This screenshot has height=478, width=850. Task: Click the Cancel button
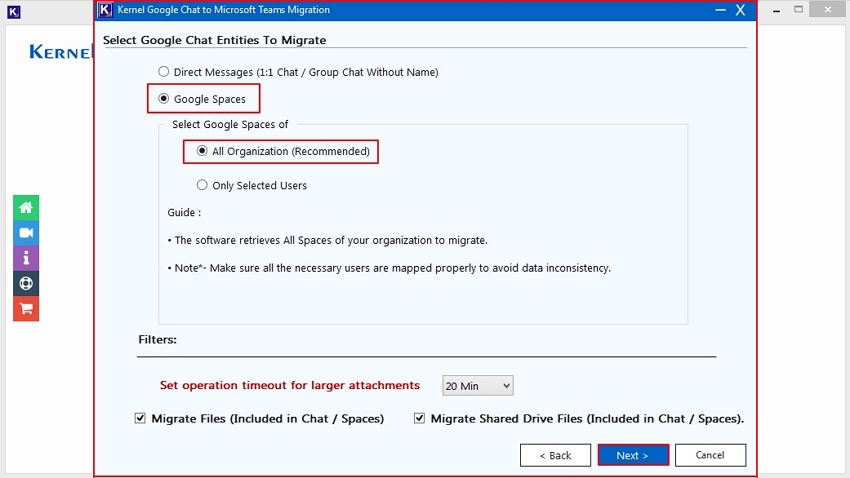point(710,455)
